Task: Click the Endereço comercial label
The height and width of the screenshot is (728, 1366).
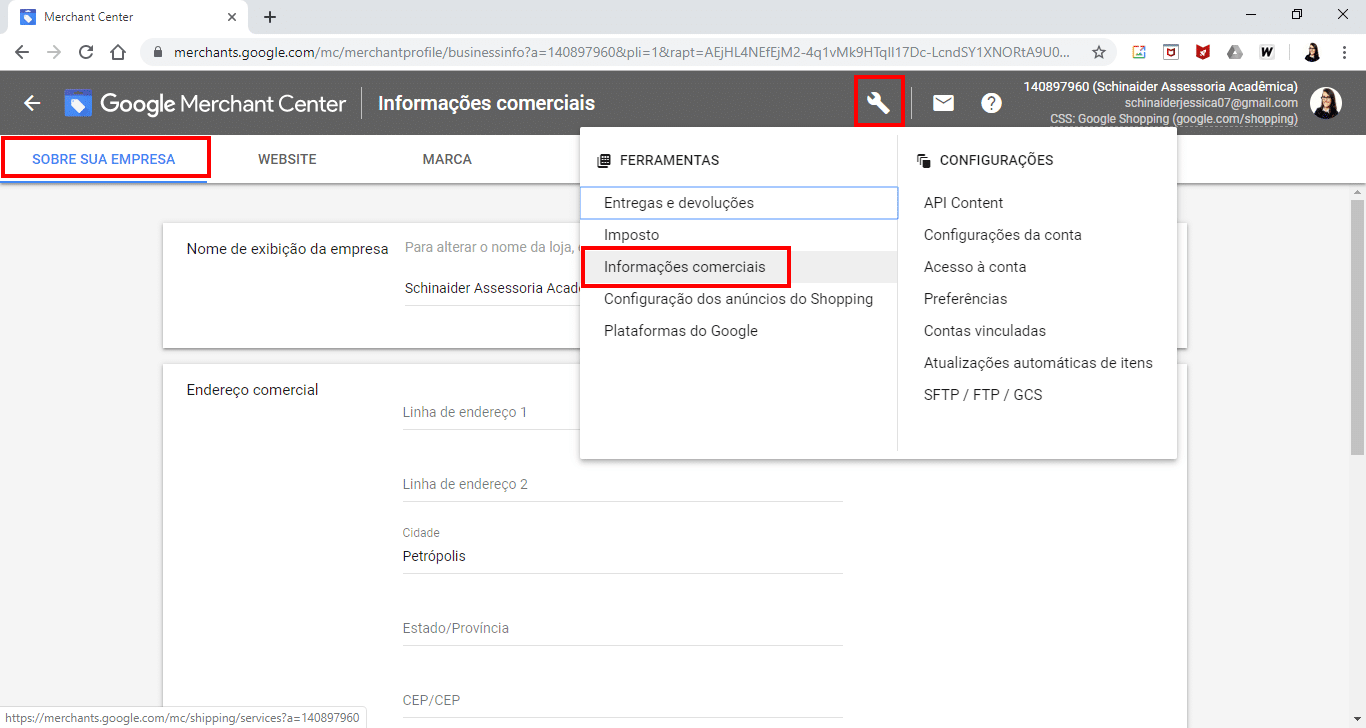Action: (x=252, y=390)
